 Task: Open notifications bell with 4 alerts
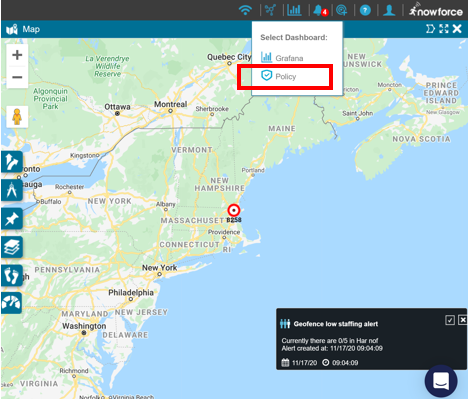(x=320, y=11)
